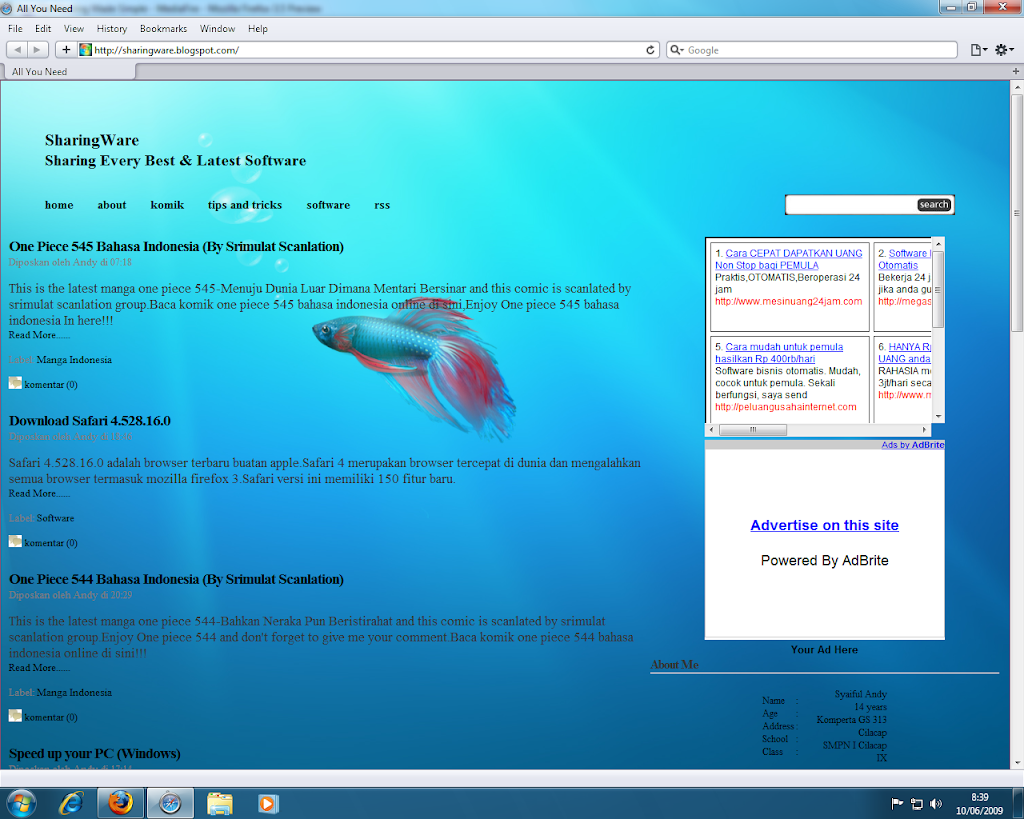Click the network tray icon
Screen dimensions: 1024x819
click(x=917, y=803)
